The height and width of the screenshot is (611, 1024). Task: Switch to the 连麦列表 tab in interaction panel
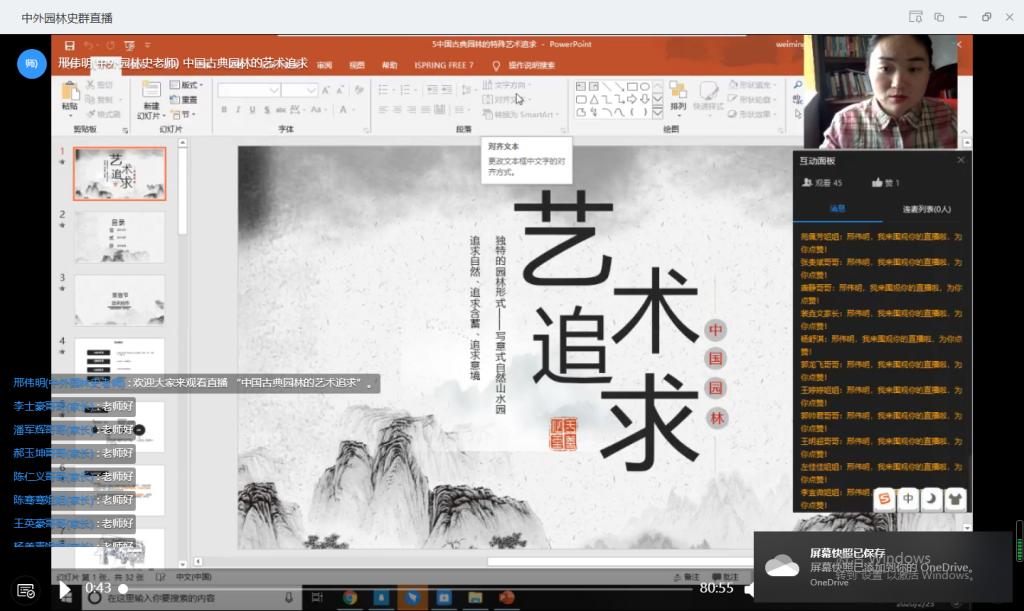point(926,209)
